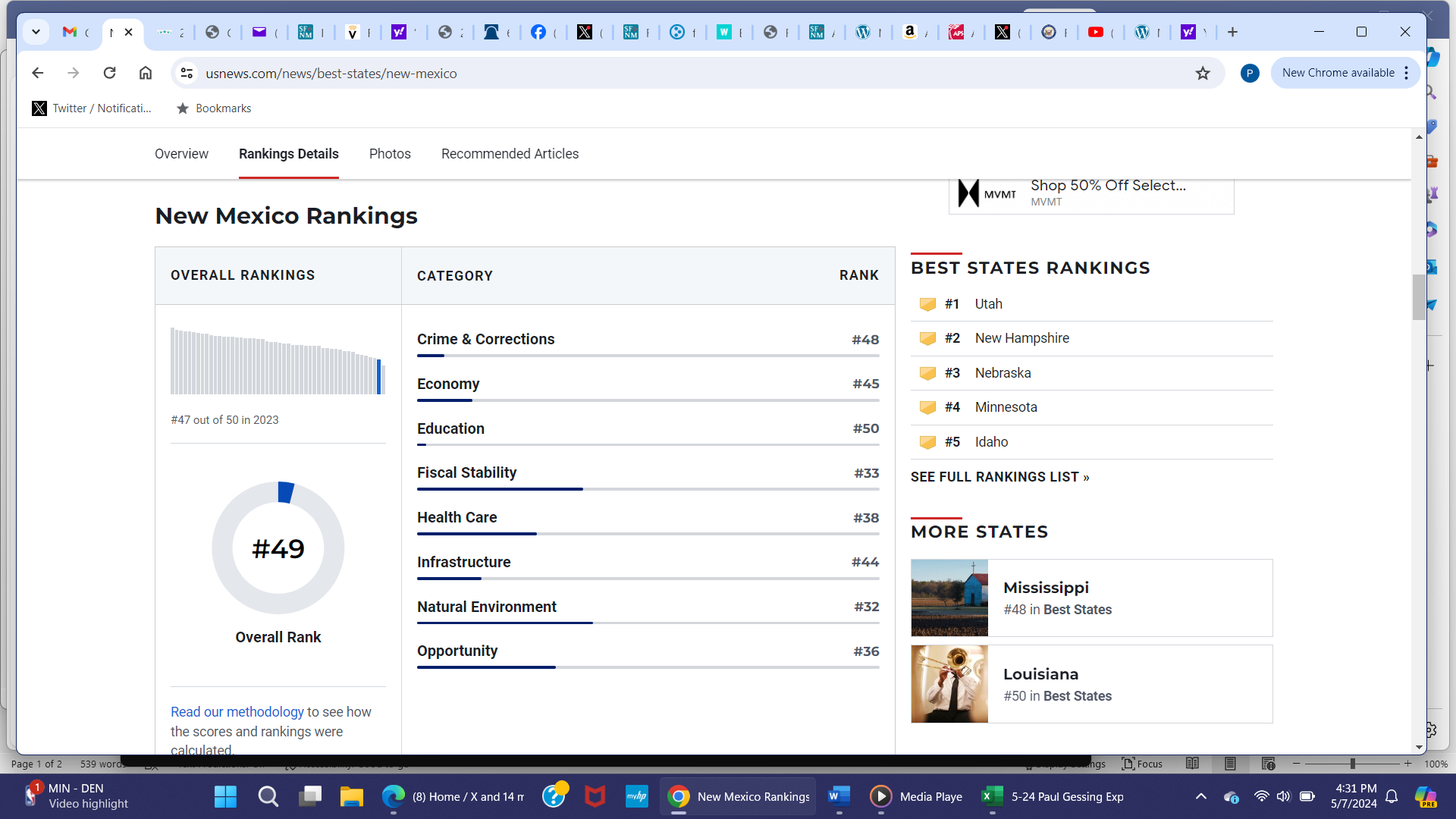
Task: Expand the tab search dropdown arrow
Action: tap(36, 32)
